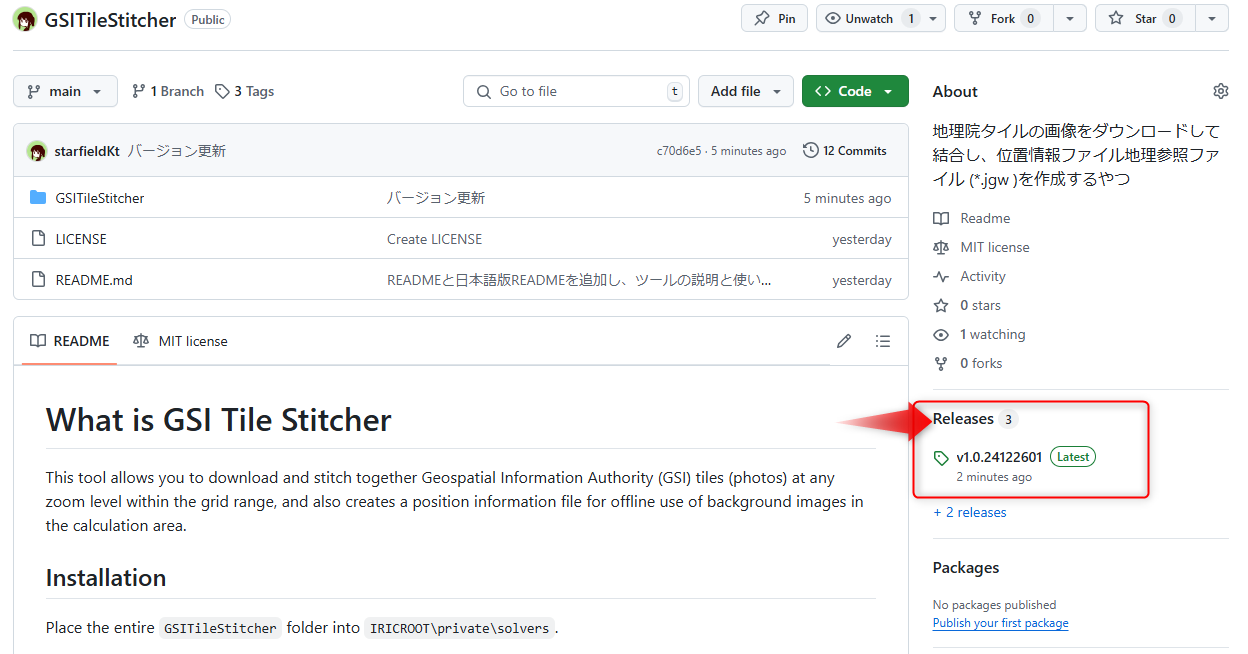Click the Fork button
1248x654 pixels.
coord(1003,18)
